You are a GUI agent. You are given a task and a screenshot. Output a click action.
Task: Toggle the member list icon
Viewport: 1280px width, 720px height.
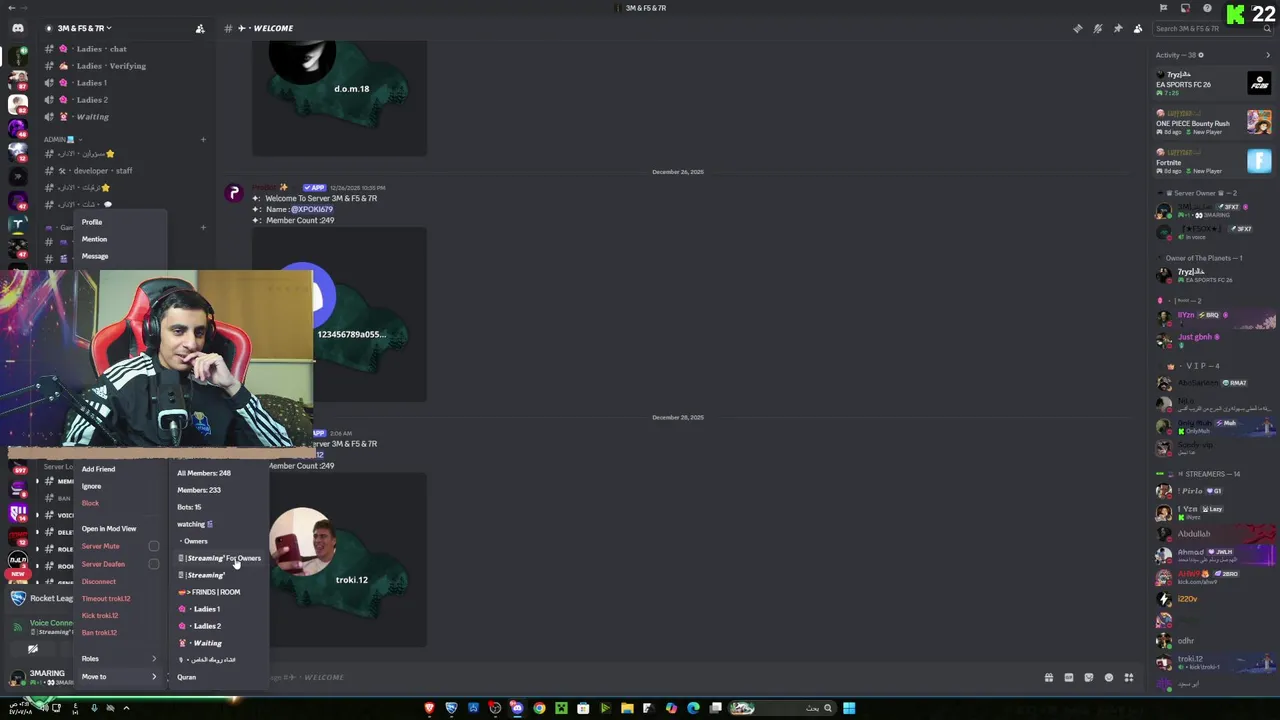pos(1137,28)
